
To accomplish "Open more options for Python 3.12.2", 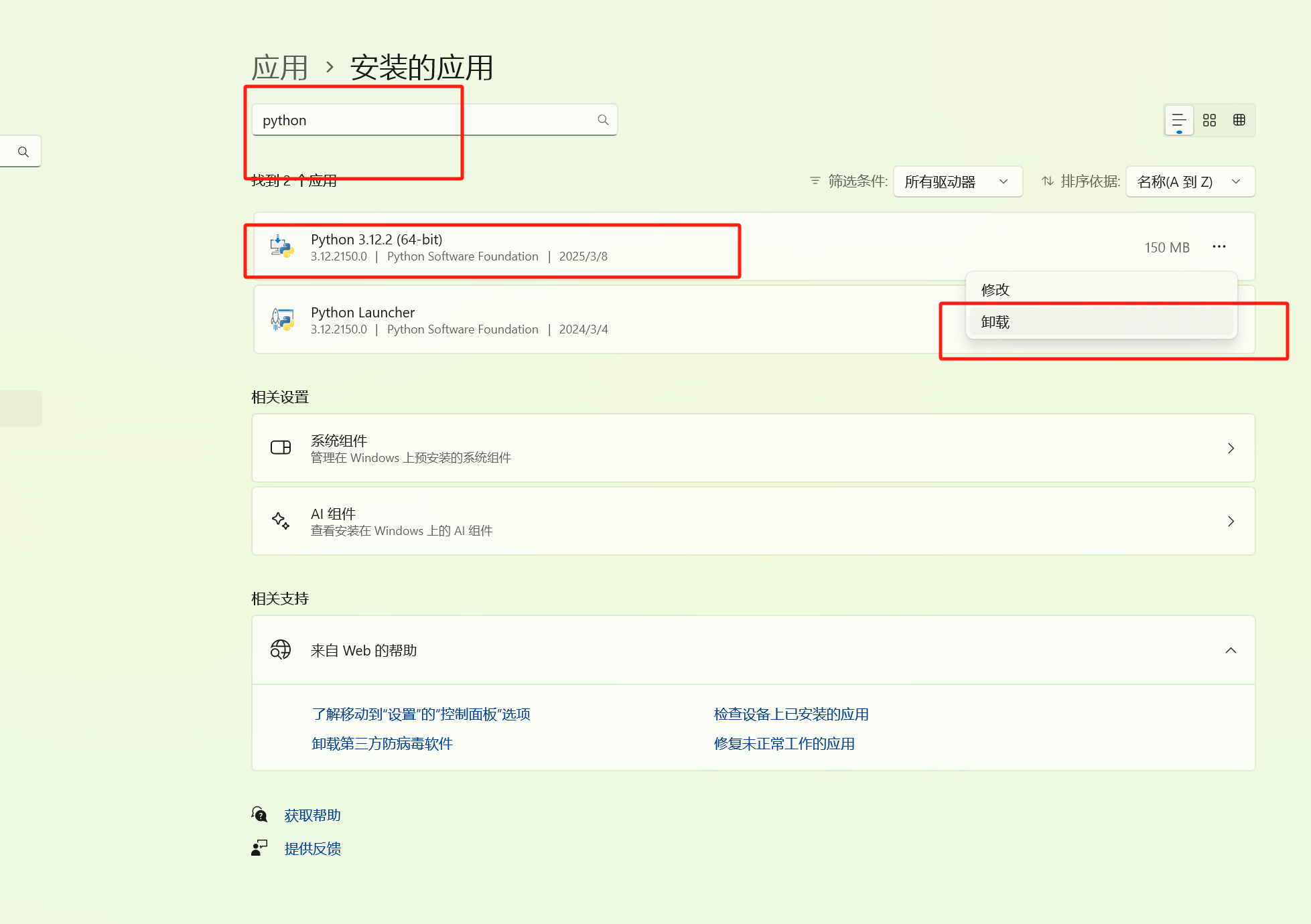I will point(1219,247).
